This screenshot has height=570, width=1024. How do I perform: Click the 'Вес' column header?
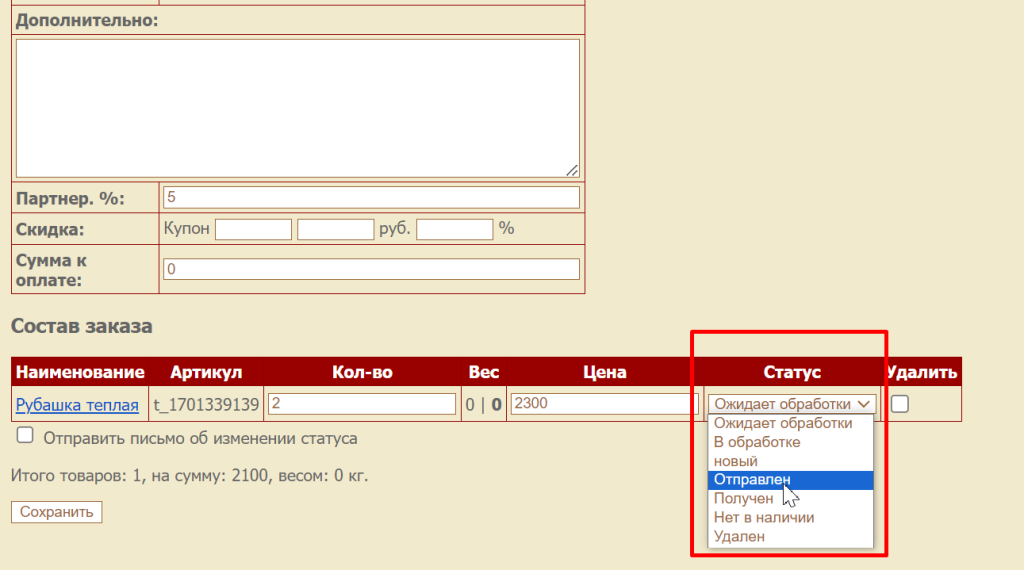point(484,372)
